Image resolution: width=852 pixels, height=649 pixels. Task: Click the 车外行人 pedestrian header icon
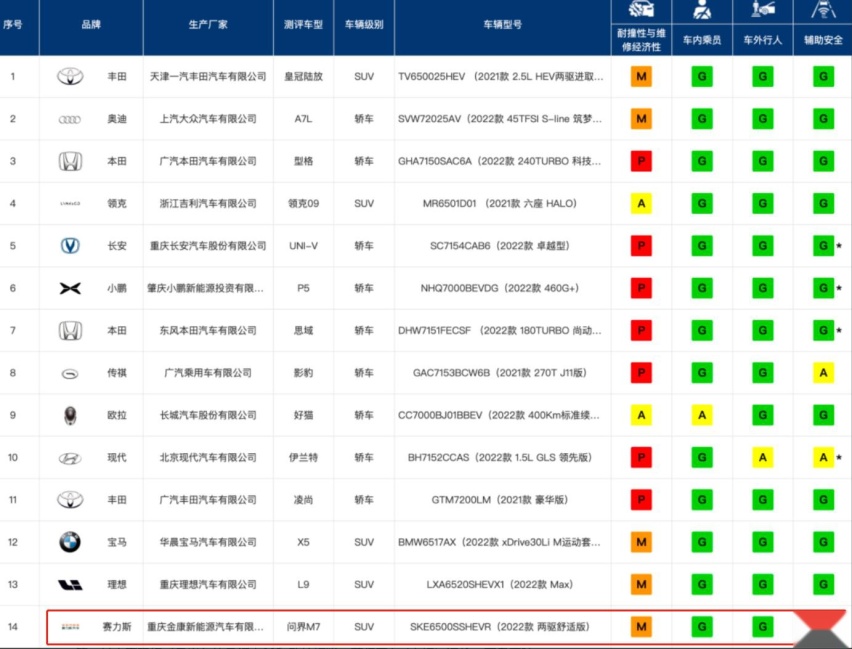[x=763, y=9]
